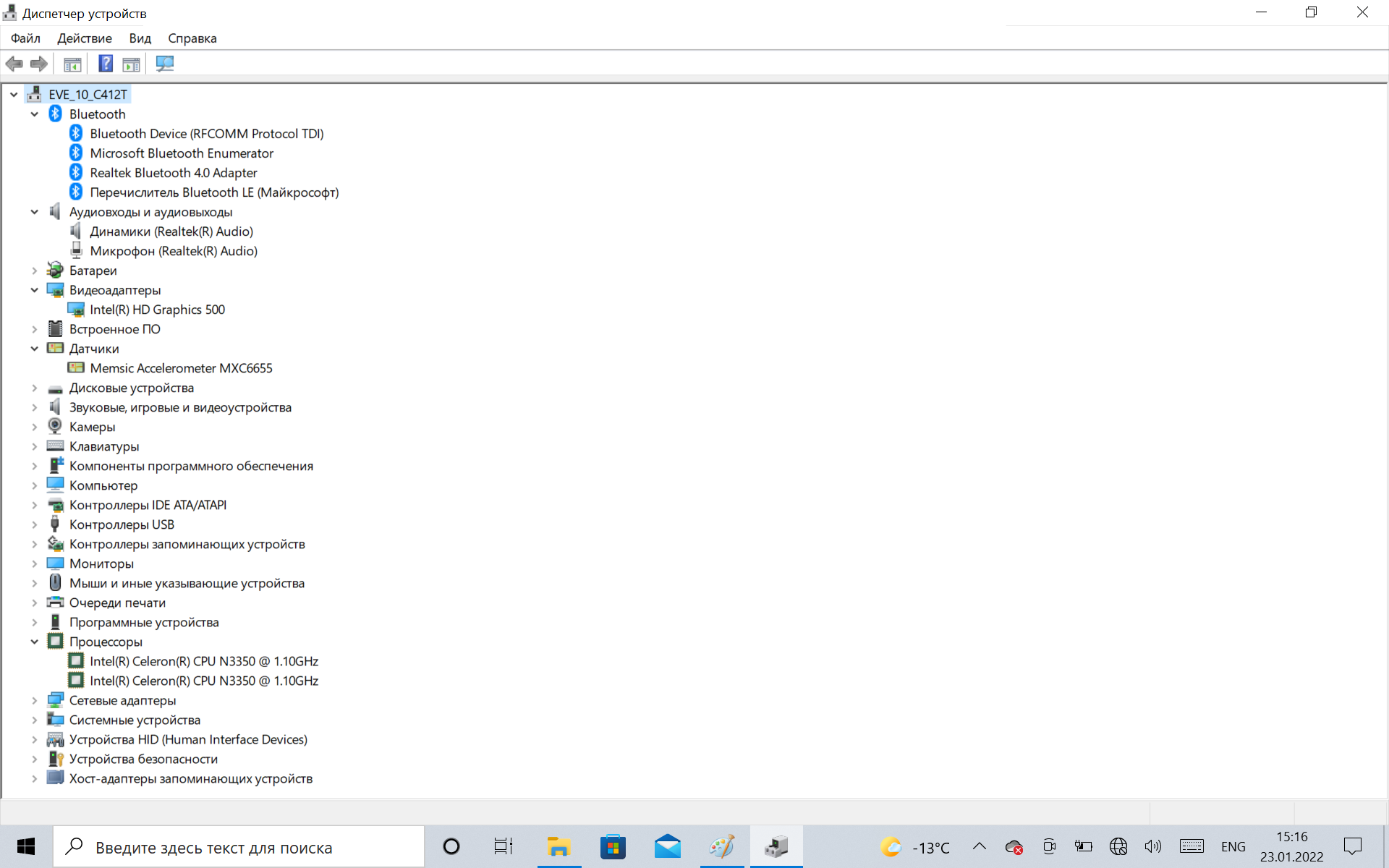1389x868 pixels.
Task: Click the Help question-mark toolbar icon
Action: pos(106,64)
